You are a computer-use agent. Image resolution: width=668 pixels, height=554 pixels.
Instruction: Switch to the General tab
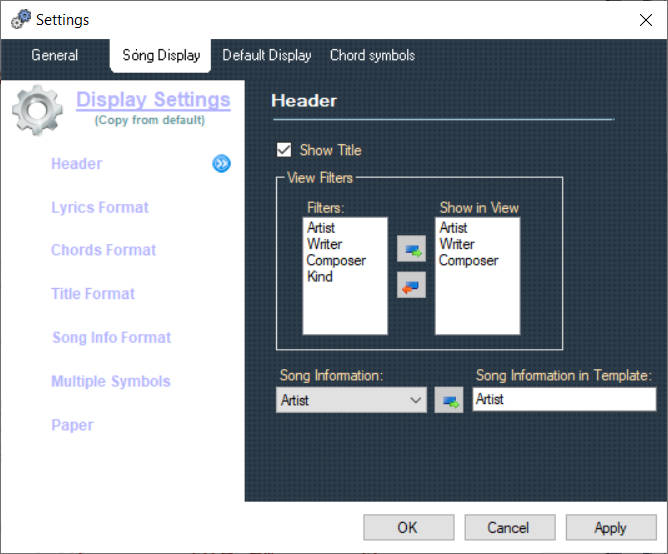pyautogui.click(x=54, y=55)
